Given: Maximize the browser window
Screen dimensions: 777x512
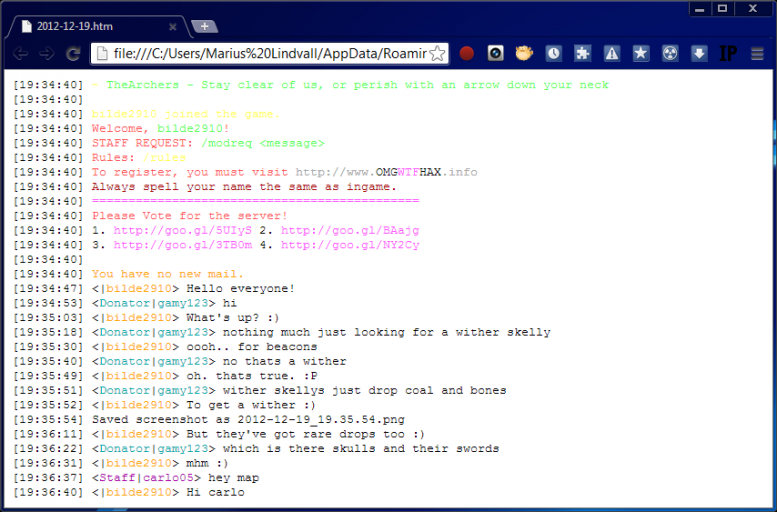Looking at the screenshot, I should tap(722, 9).
